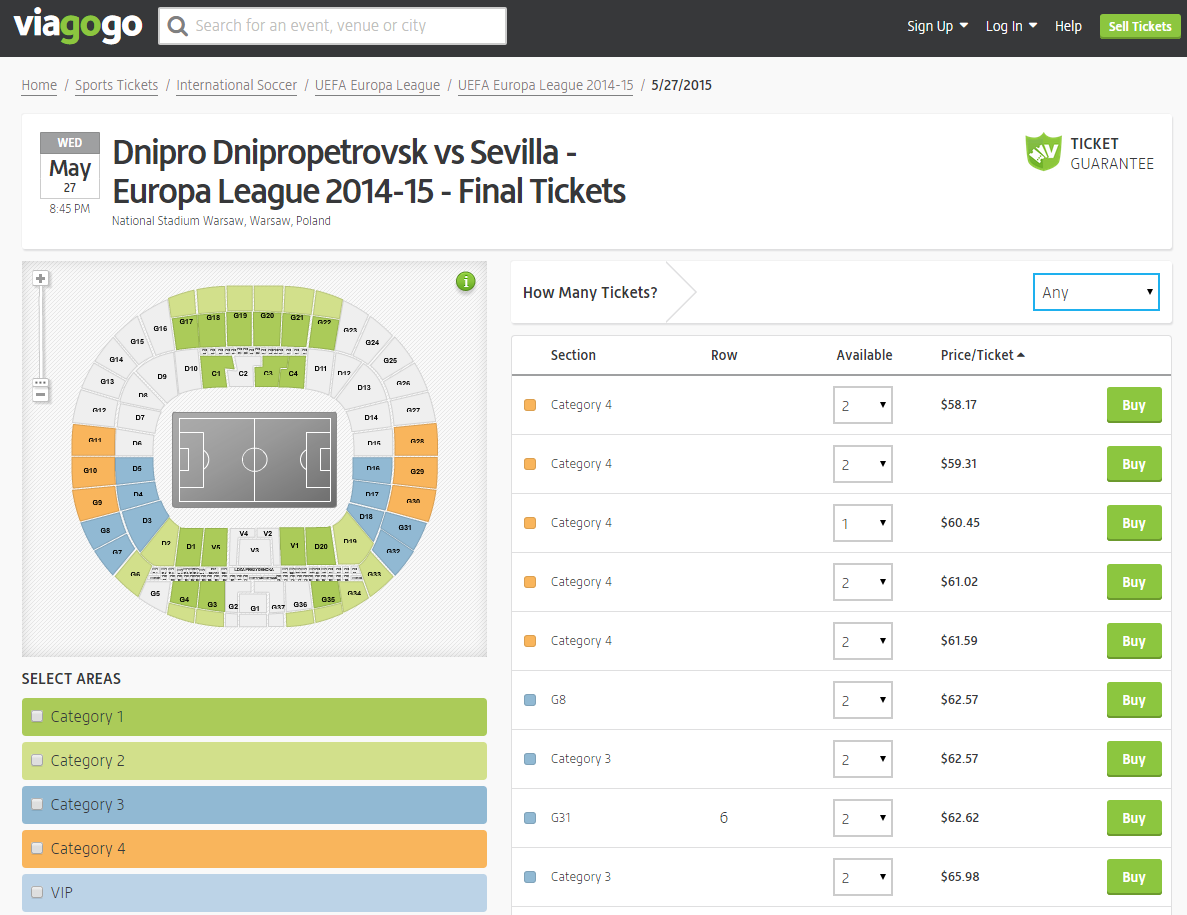This screenshot has width=1187, height=915.
Task: Enable the Category 3 area checkbox
Action: point(37,804)
